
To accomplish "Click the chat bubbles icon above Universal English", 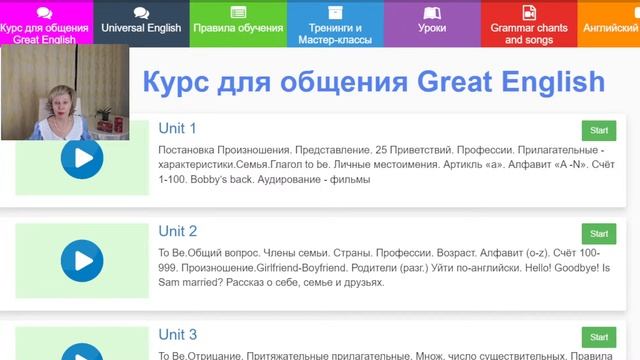I will click(141, 13).
